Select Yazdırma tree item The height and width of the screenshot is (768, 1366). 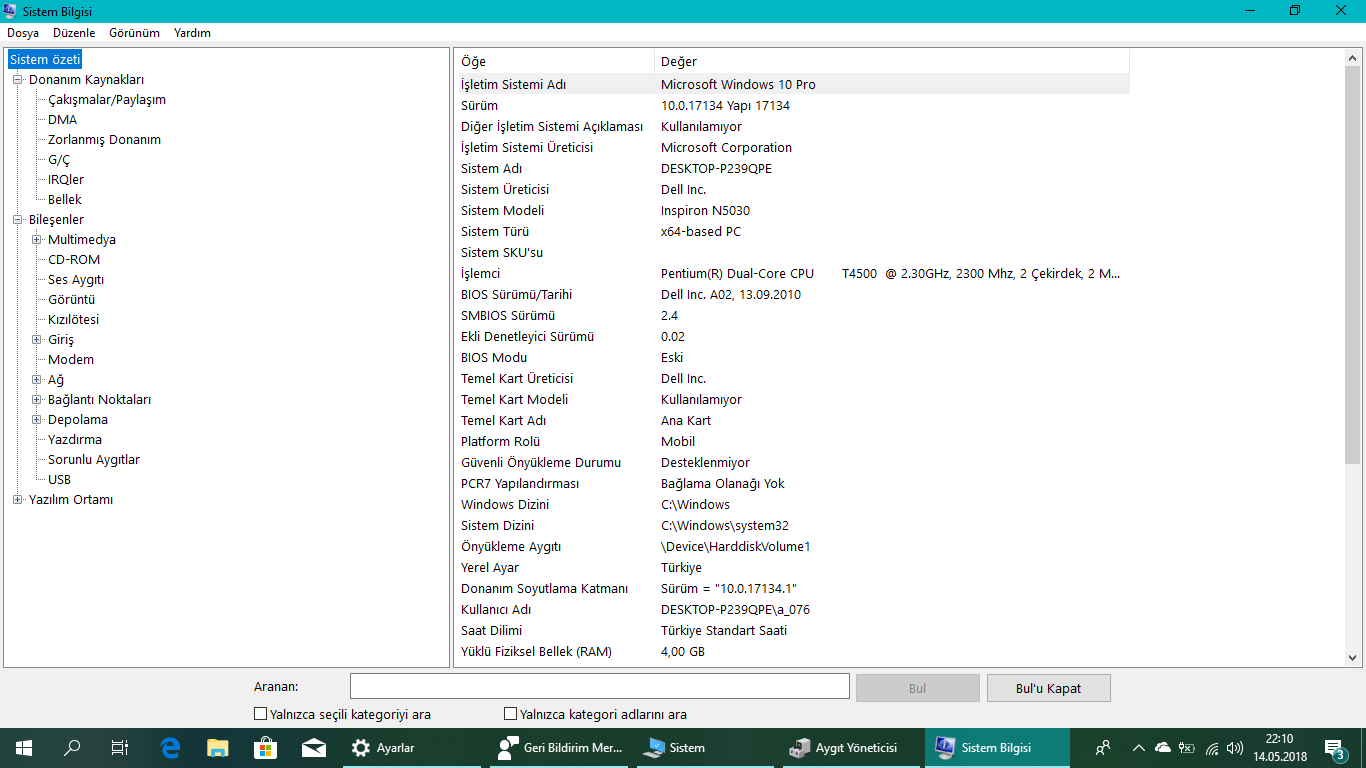75,440
